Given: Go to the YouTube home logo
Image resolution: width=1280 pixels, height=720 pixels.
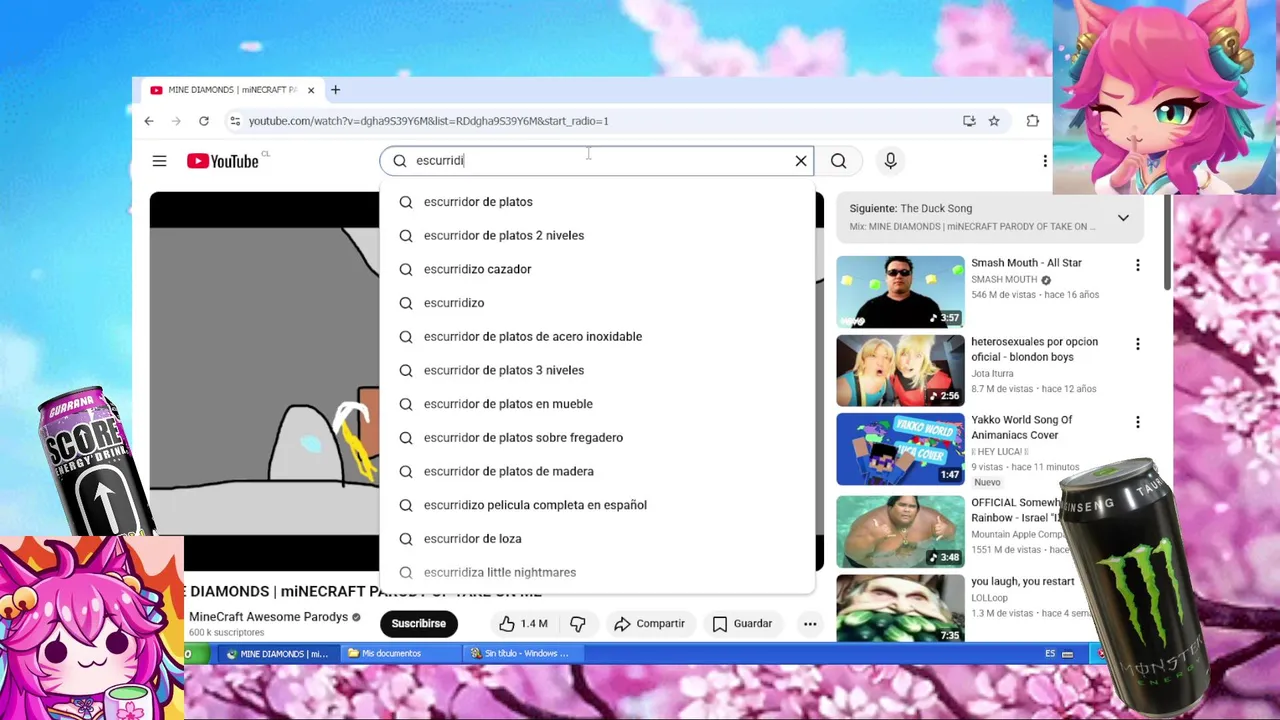Looking at the screenshot, I should [x=223, y=161].
